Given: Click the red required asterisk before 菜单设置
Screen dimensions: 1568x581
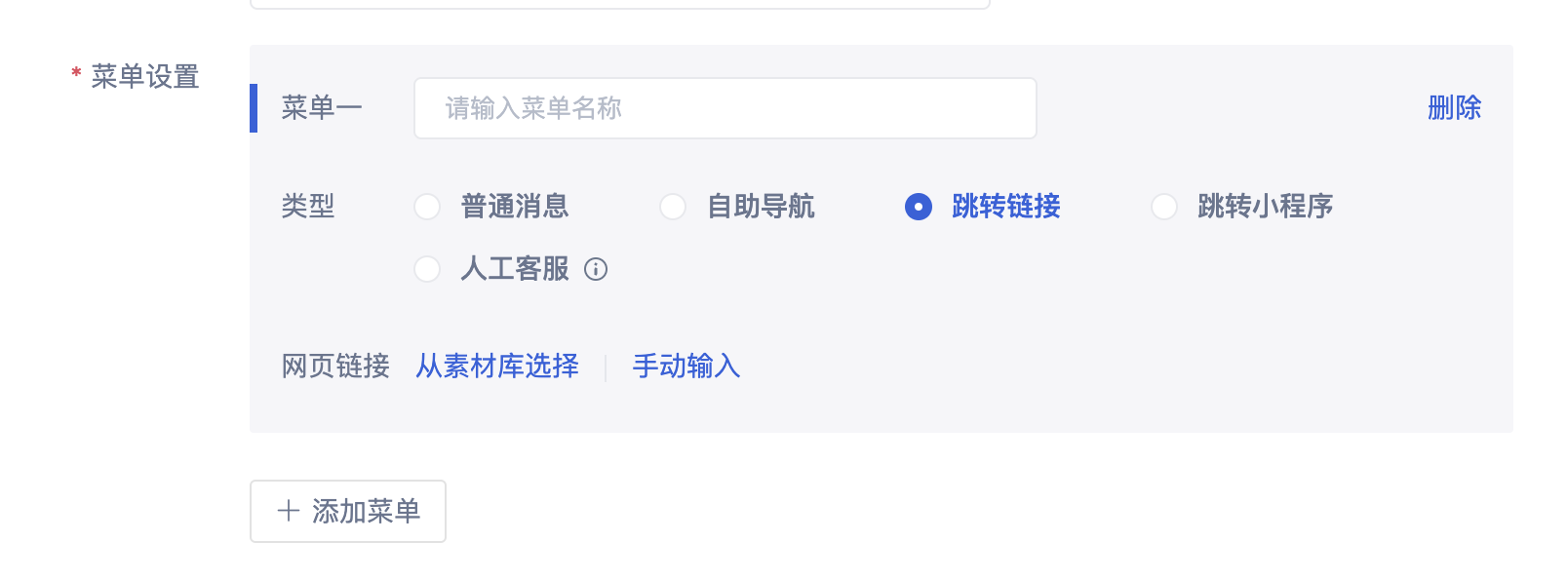Looking at the screenshot, I should 76,75.
